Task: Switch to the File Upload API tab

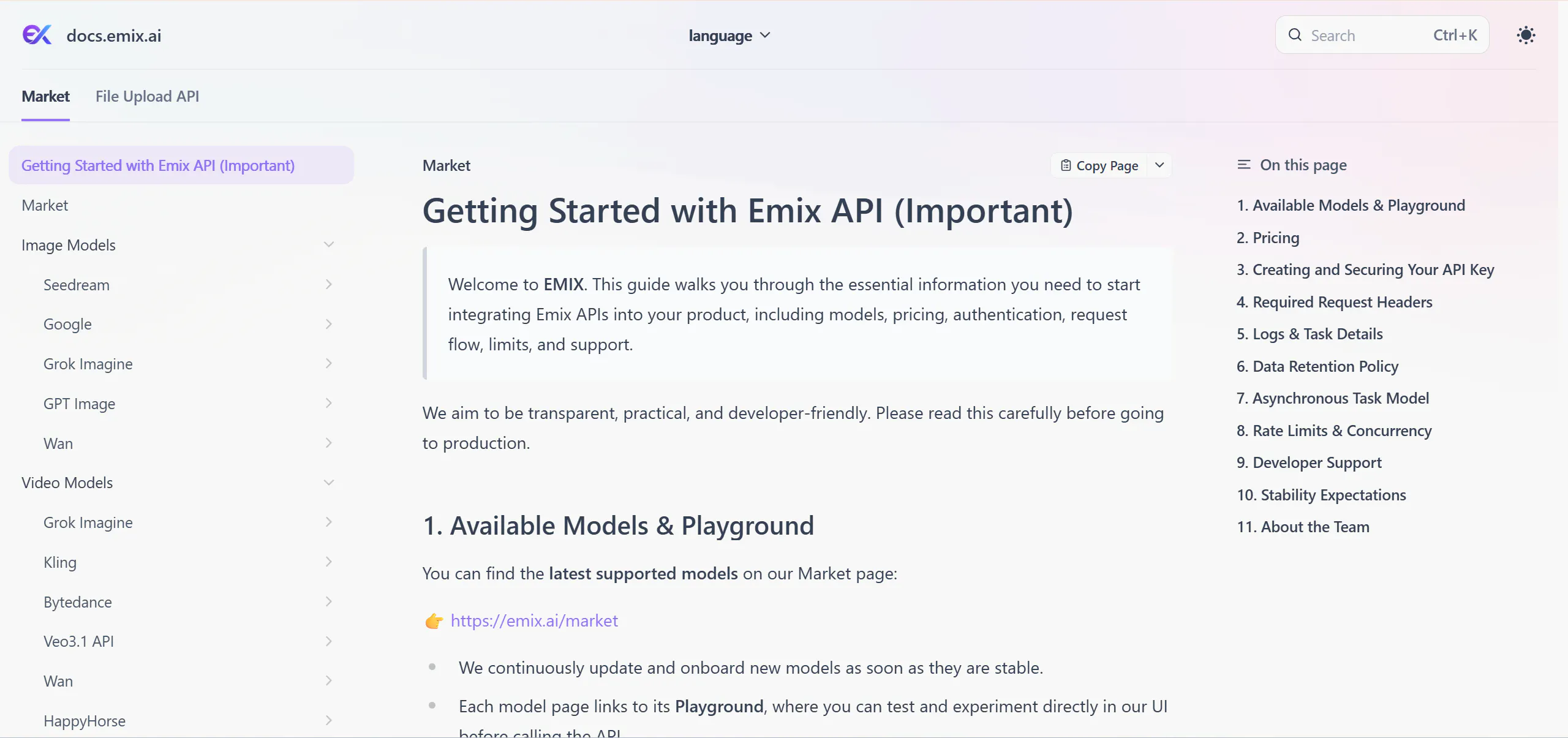Action: (147, 96)
